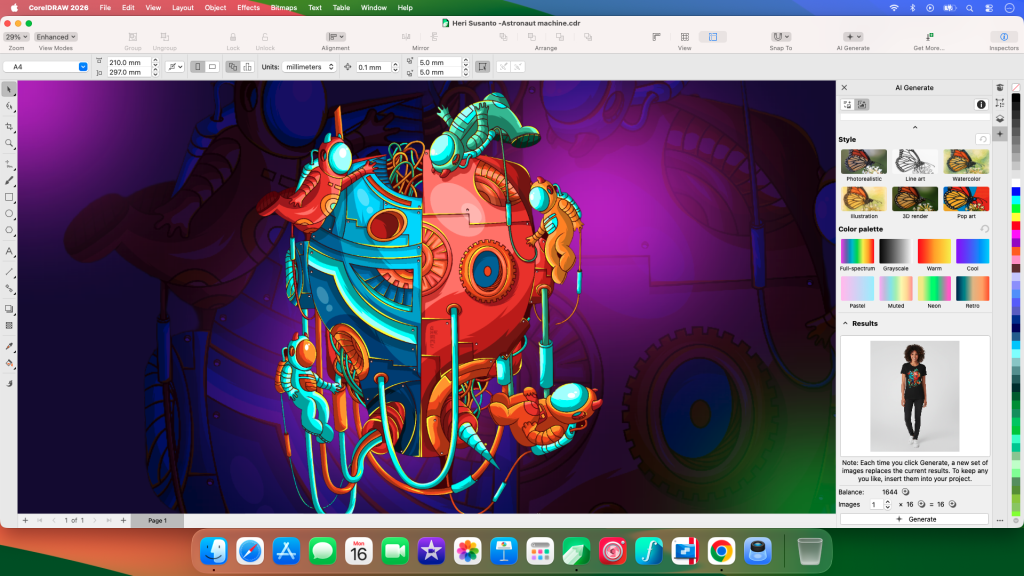Open the A4 page size dropdown

[83, 67]
